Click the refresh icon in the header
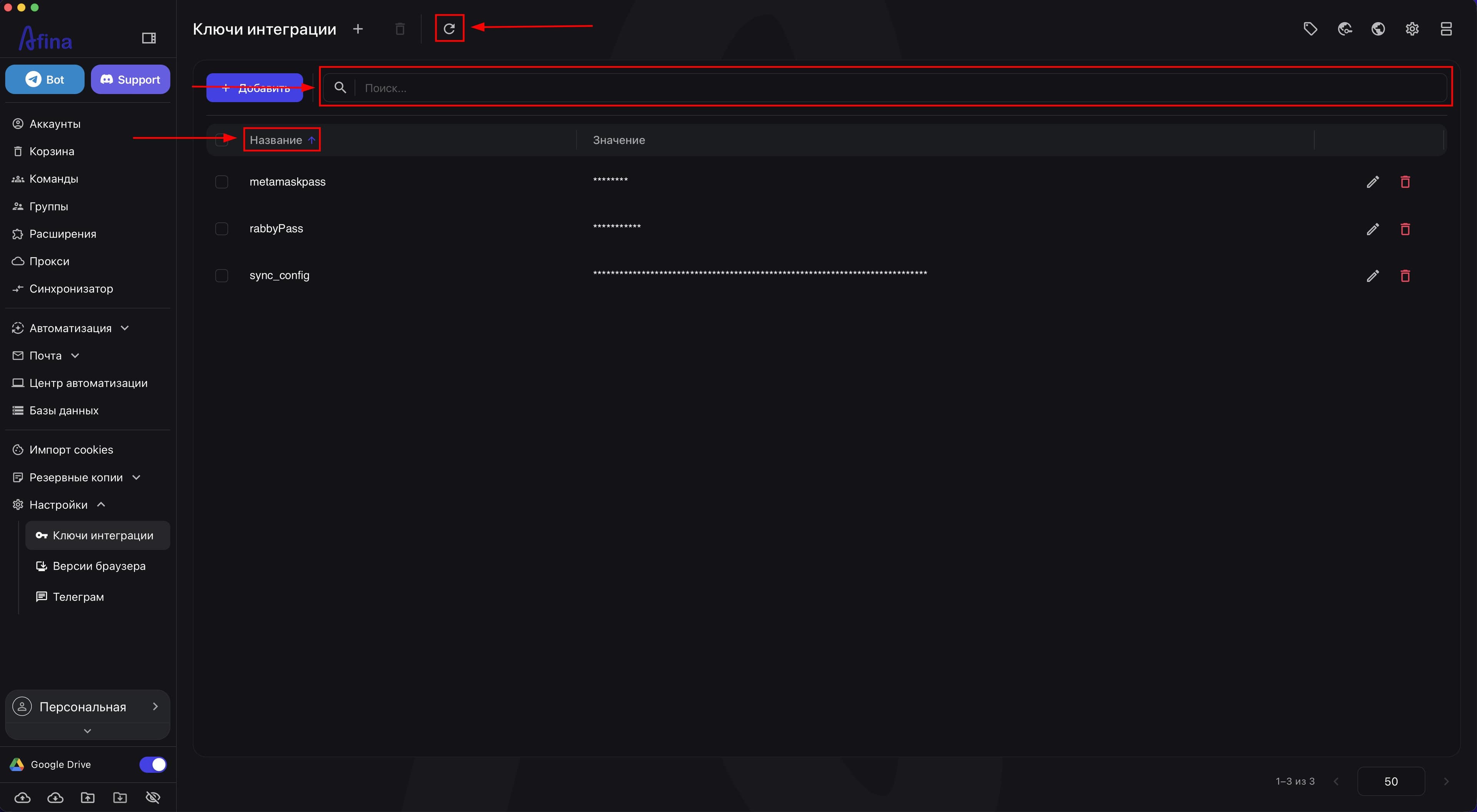This screenshot has height=812, width=1477. click(449, 29)
